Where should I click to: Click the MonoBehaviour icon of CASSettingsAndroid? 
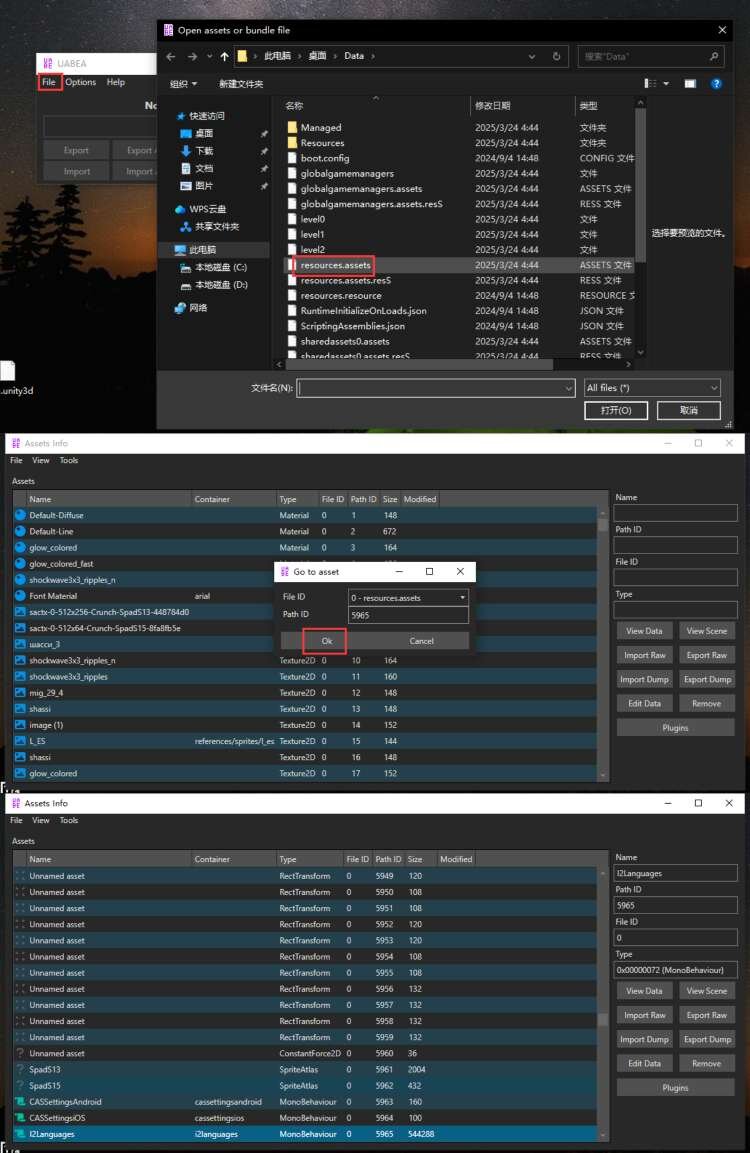[21, 1102]
